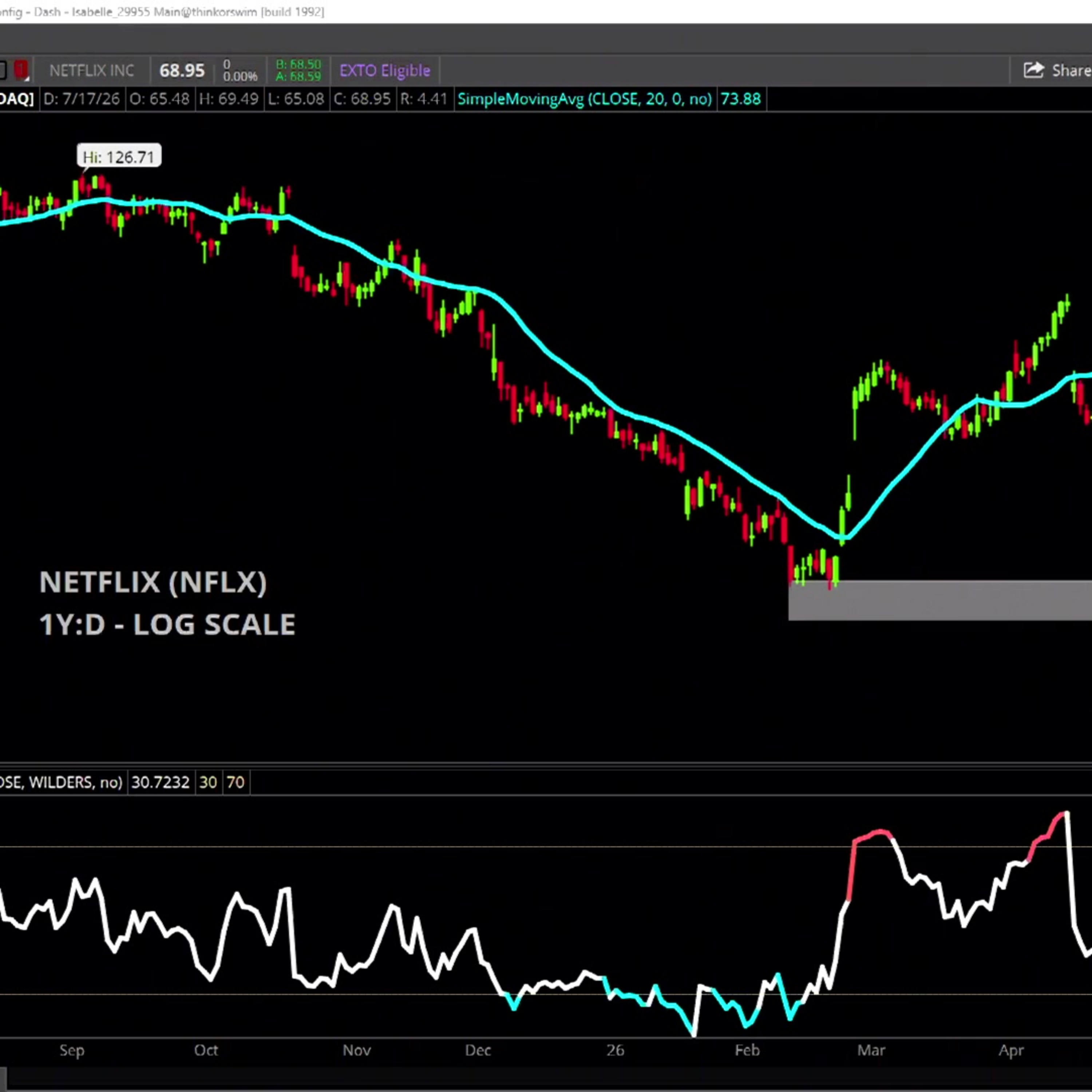Click the 0.00% change value
This screenshot has height=1092, width=1092.
click(240, 76)
